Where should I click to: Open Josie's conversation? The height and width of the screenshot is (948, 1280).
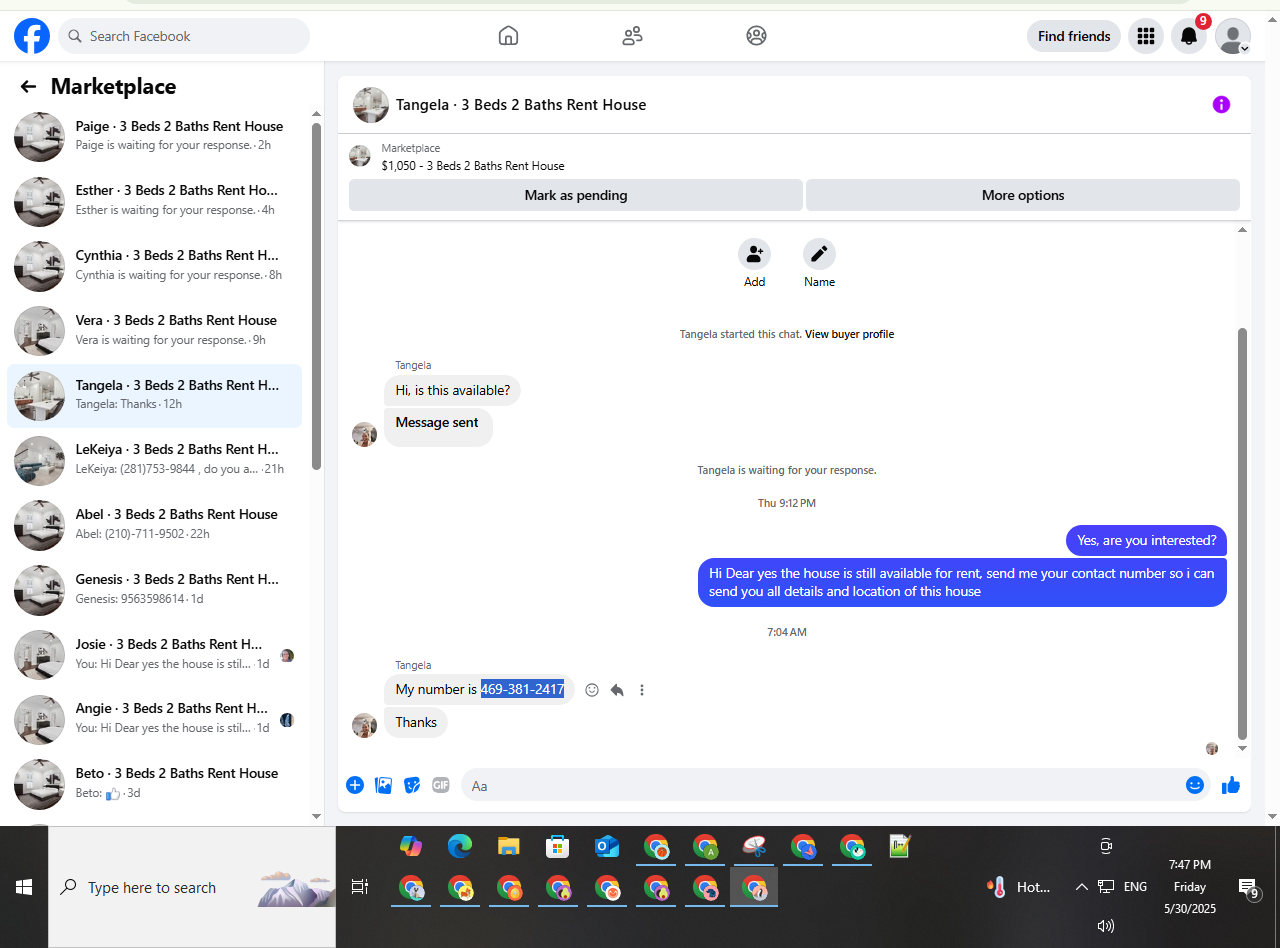[x=155, y=654]
